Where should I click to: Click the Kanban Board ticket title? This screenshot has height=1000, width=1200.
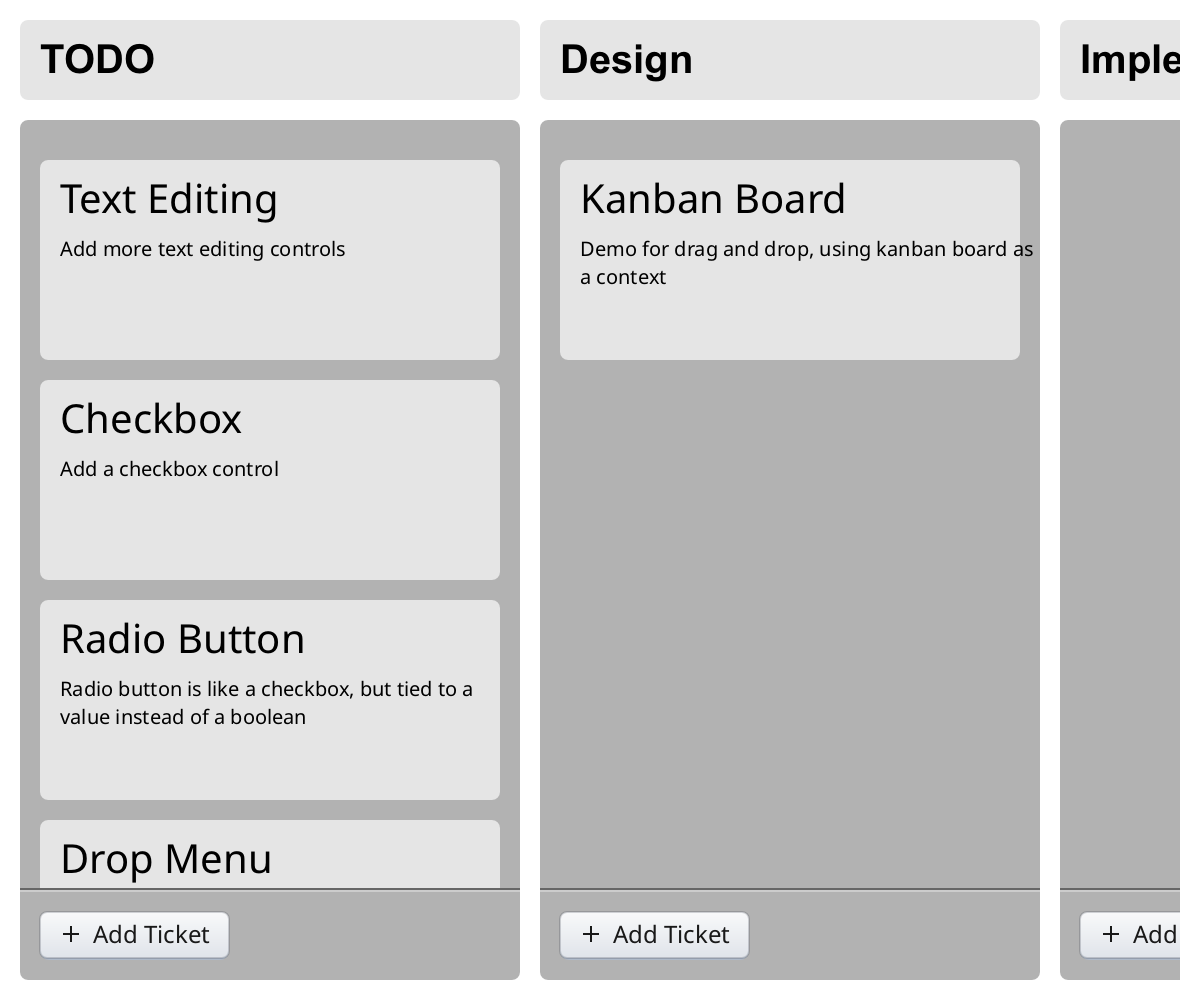click(713, 199)
